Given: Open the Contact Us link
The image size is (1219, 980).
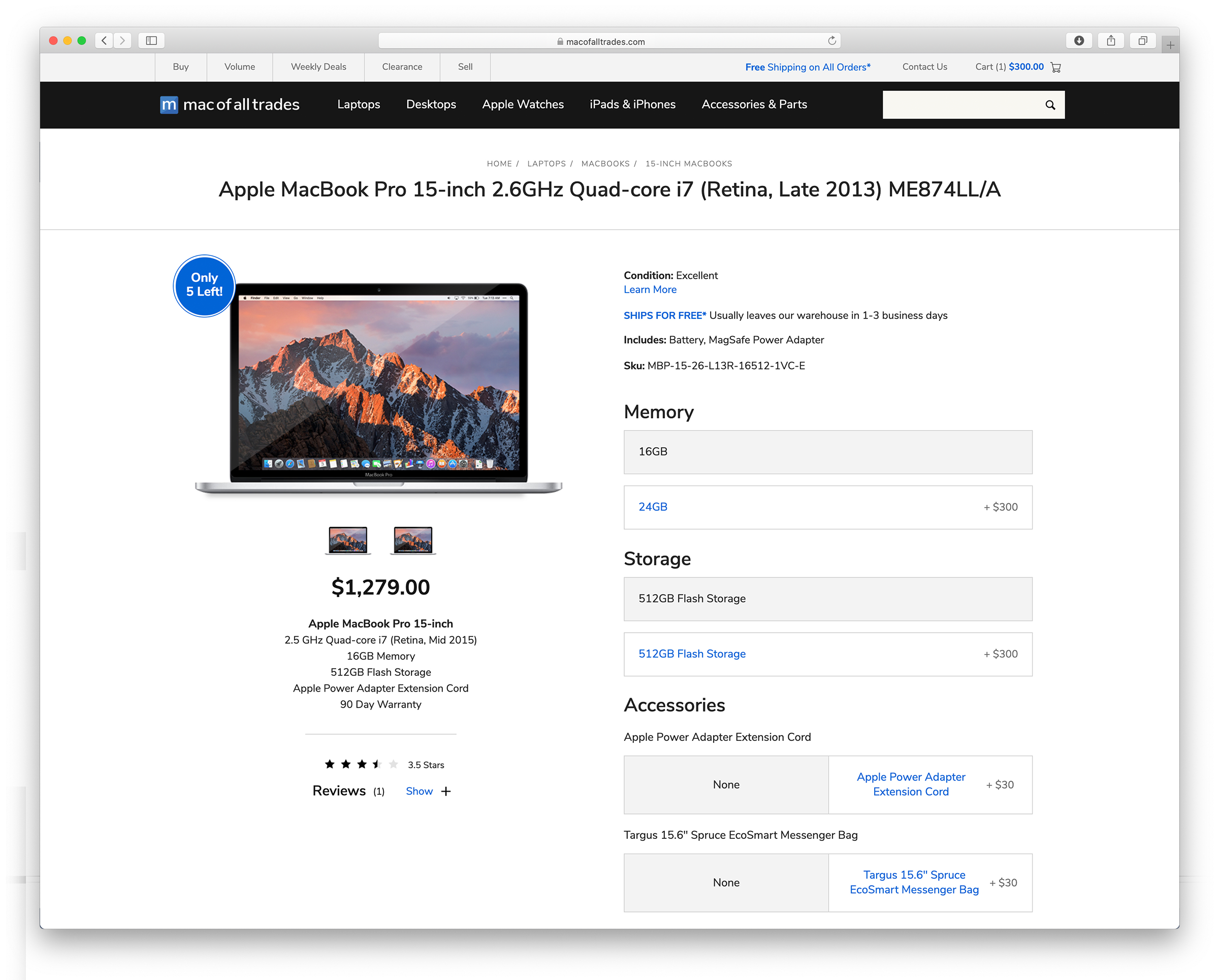Looking at the screenshot, I should click(x=924, y=67).
